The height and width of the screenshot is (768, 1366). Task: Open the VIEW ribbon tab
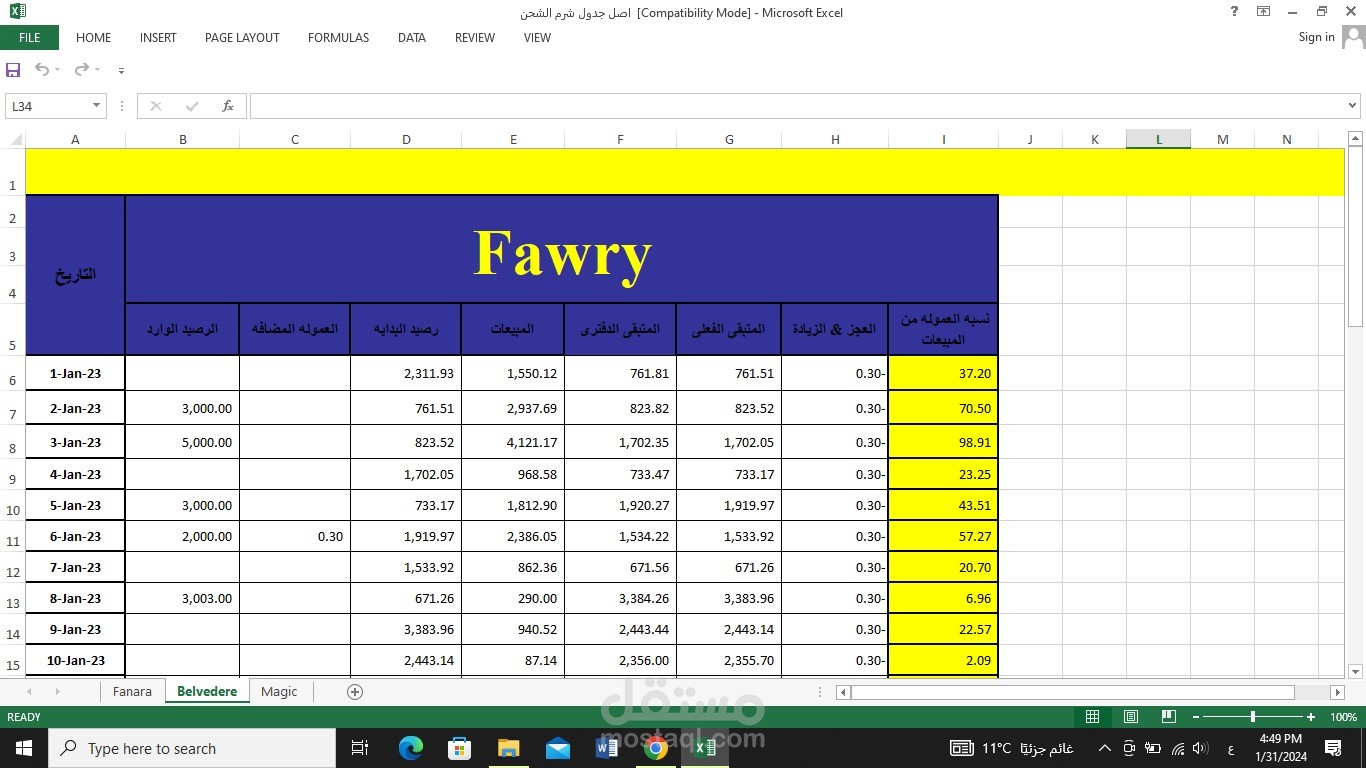click(x=537, y=38)
